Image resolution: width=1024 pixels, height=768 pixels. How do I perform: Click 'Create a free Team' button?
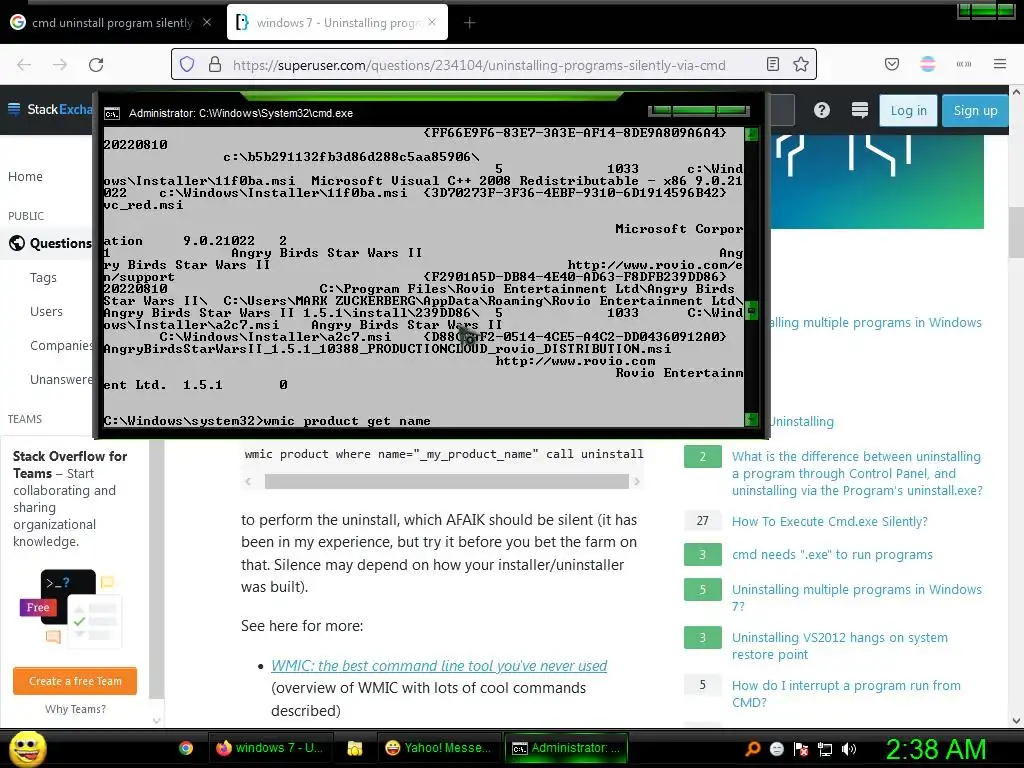pos(75,681)
